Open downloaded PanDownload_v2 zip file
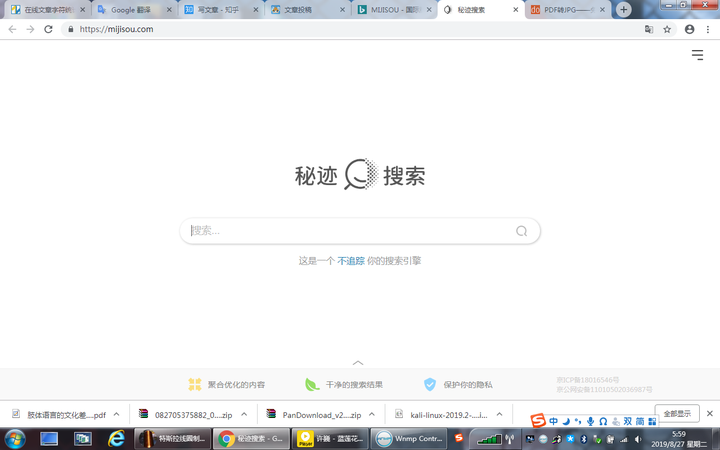The image size is (720, 450). 314,415
